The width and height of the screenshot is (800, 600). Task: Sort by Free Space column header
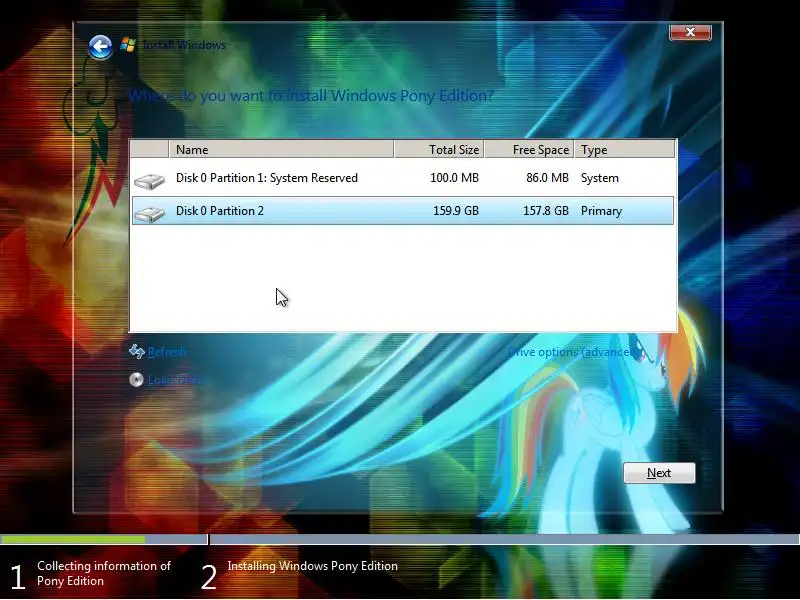point(529,149)
